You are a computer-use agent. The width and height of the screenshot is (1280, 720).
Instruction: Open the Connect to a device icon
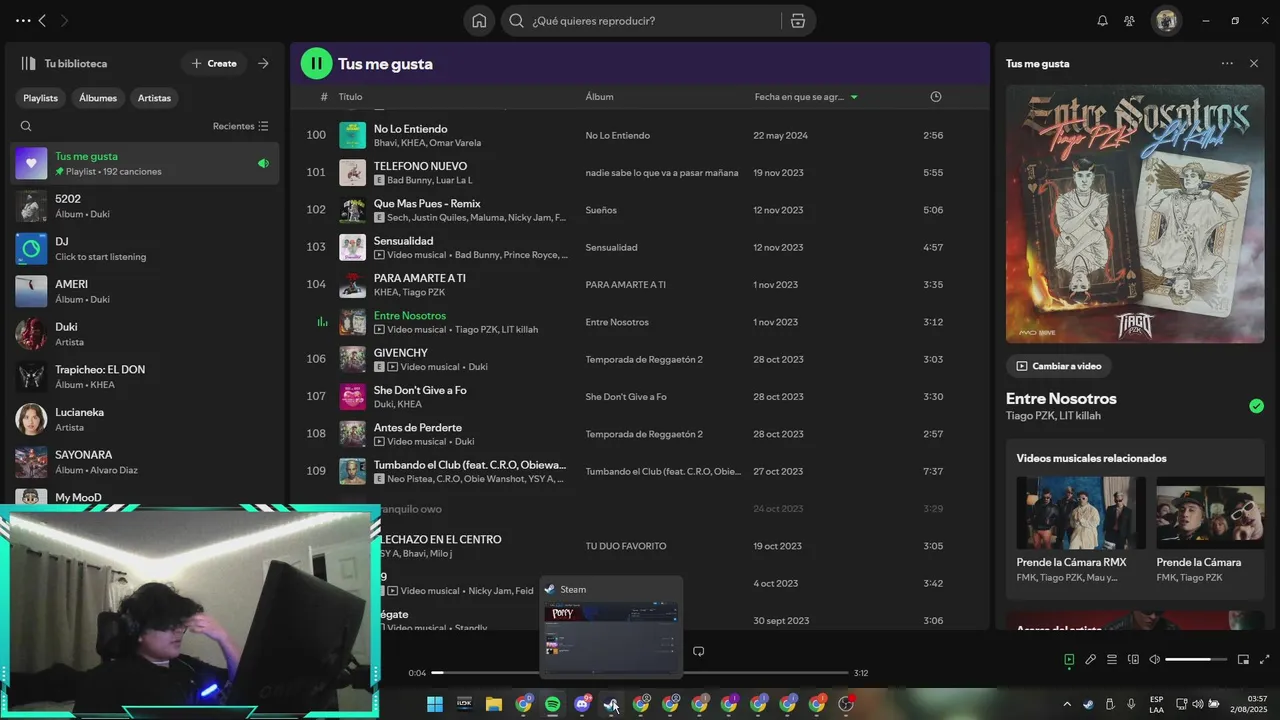point(1133,659)
